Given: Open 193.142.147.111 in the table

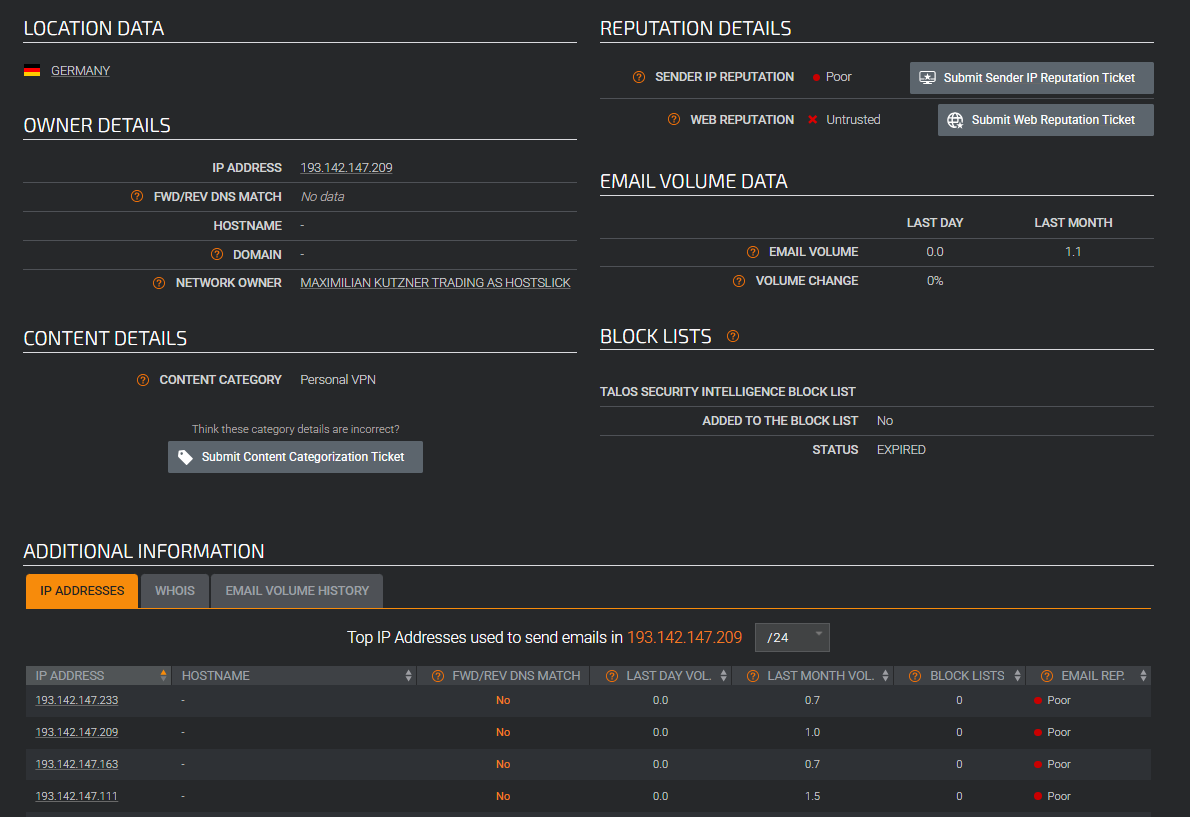Looking at the screenshot, I should pyautogui.click(x=77, y=796).
